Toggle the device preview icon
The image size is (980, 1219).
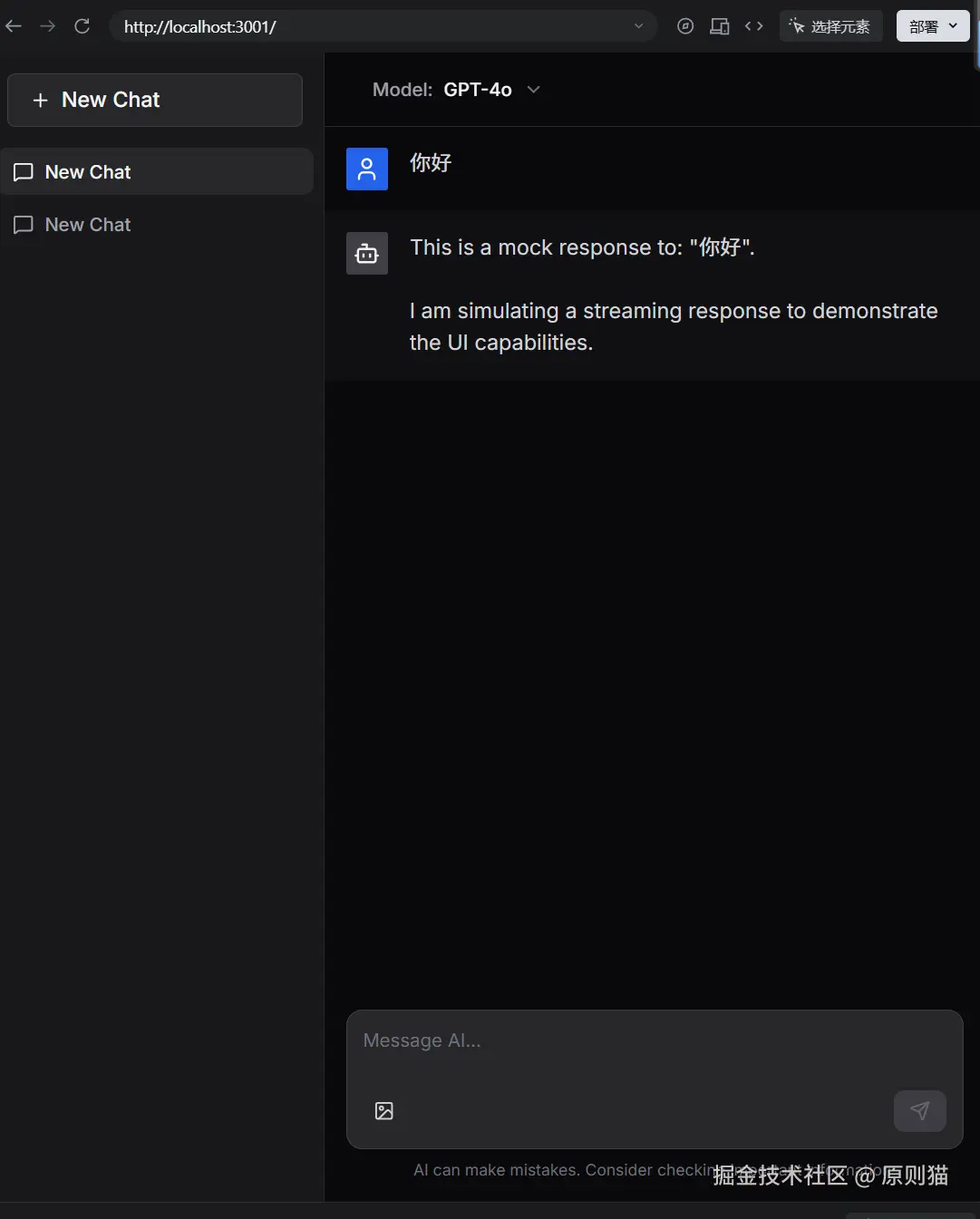tap(720, 26)
